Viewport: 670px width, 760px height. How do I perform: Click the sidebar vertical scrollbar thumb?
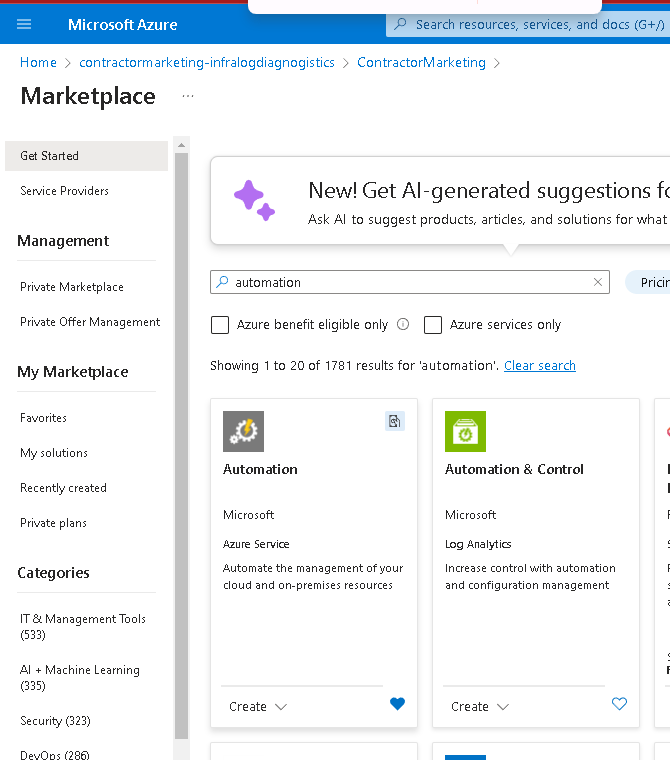coord(181,446)
